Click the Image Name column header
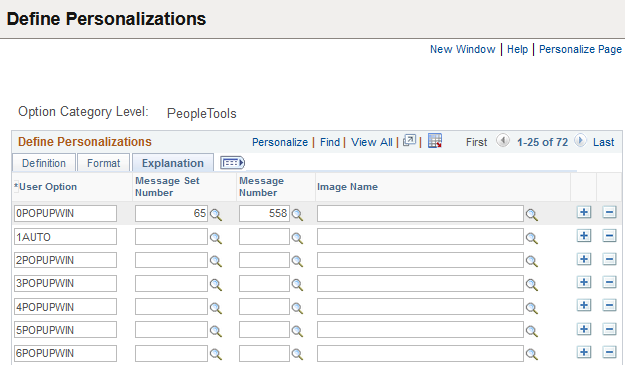 click(347, 187)
